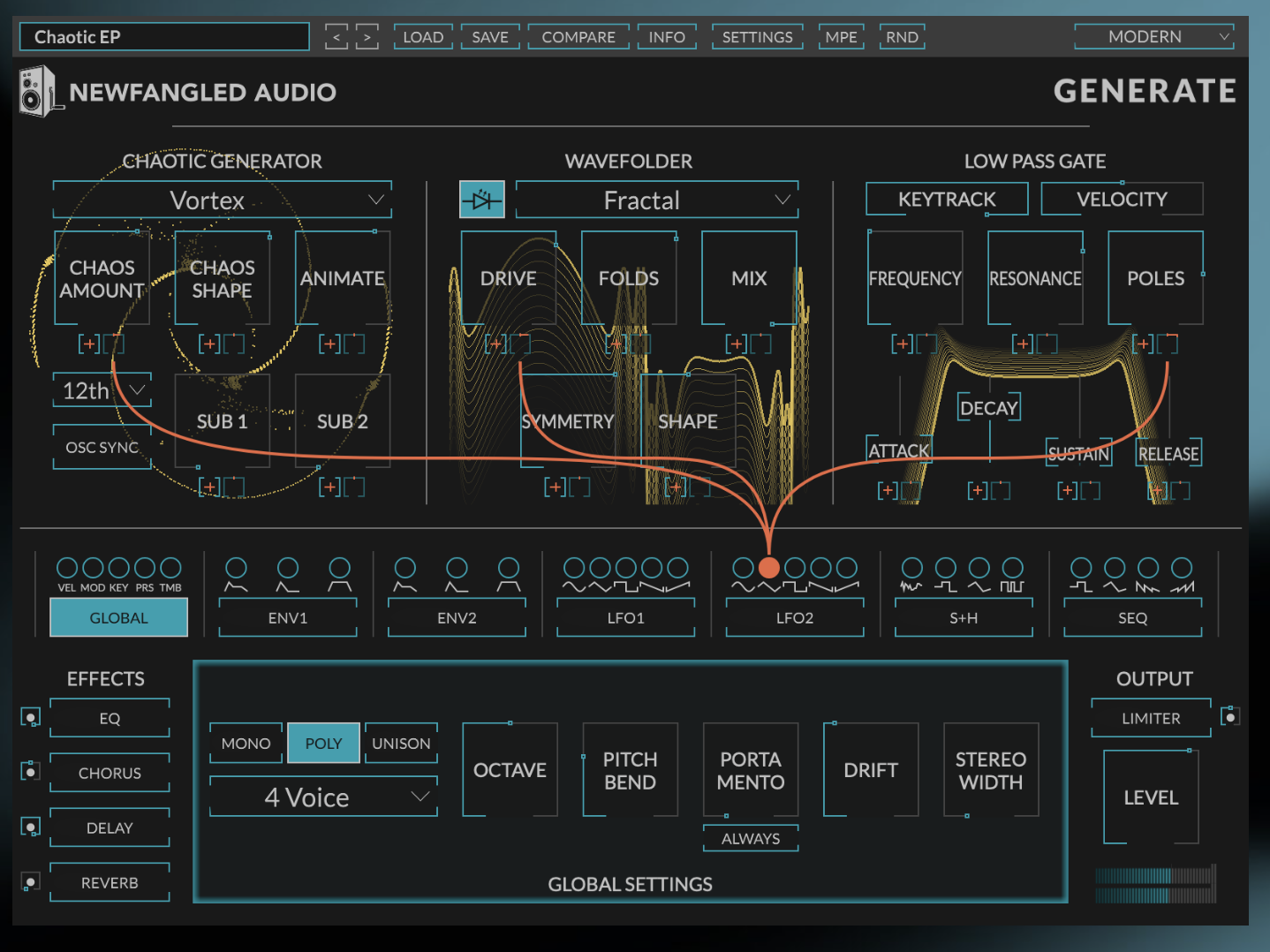
Task: Select the PRS pressure modulation source circle
Action: click(145, 567)
